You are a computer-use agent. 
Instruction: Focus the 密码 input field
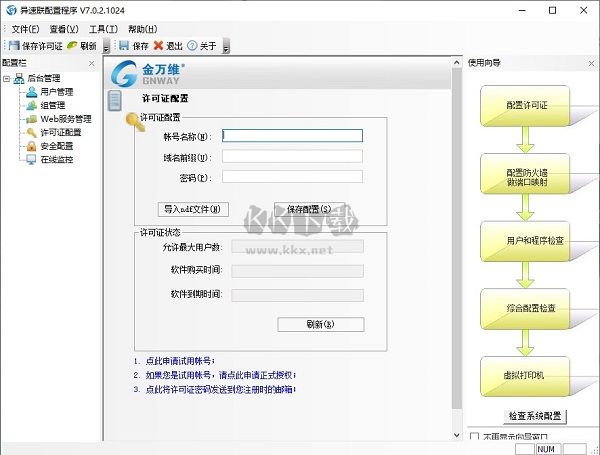coord(292,176)
